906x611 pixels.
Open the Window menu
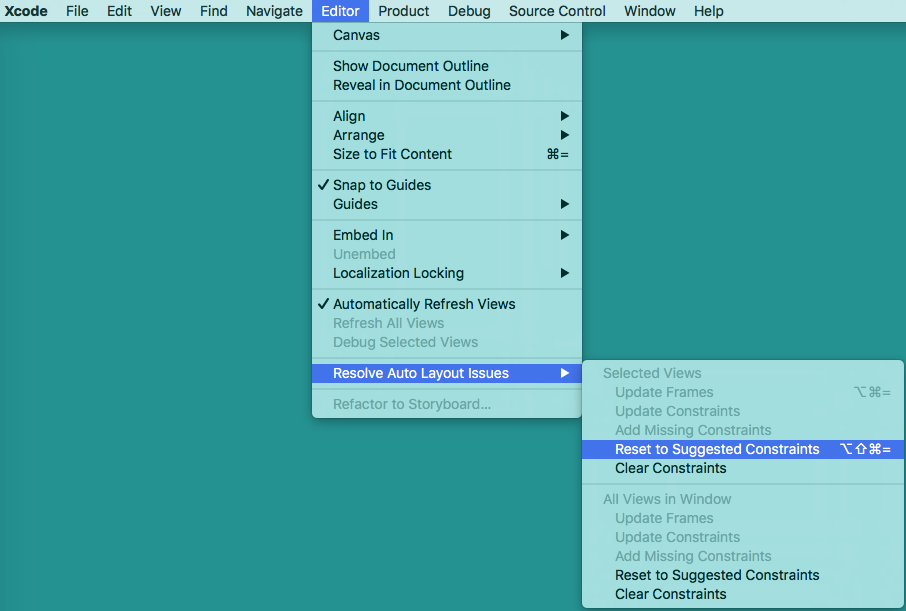click(x=649, y=11)
